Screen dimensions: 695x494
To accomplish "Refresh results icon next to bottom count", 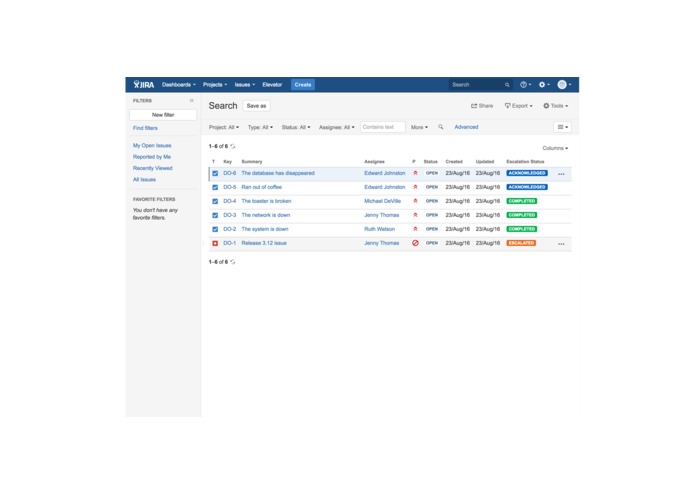I will 233,262.
